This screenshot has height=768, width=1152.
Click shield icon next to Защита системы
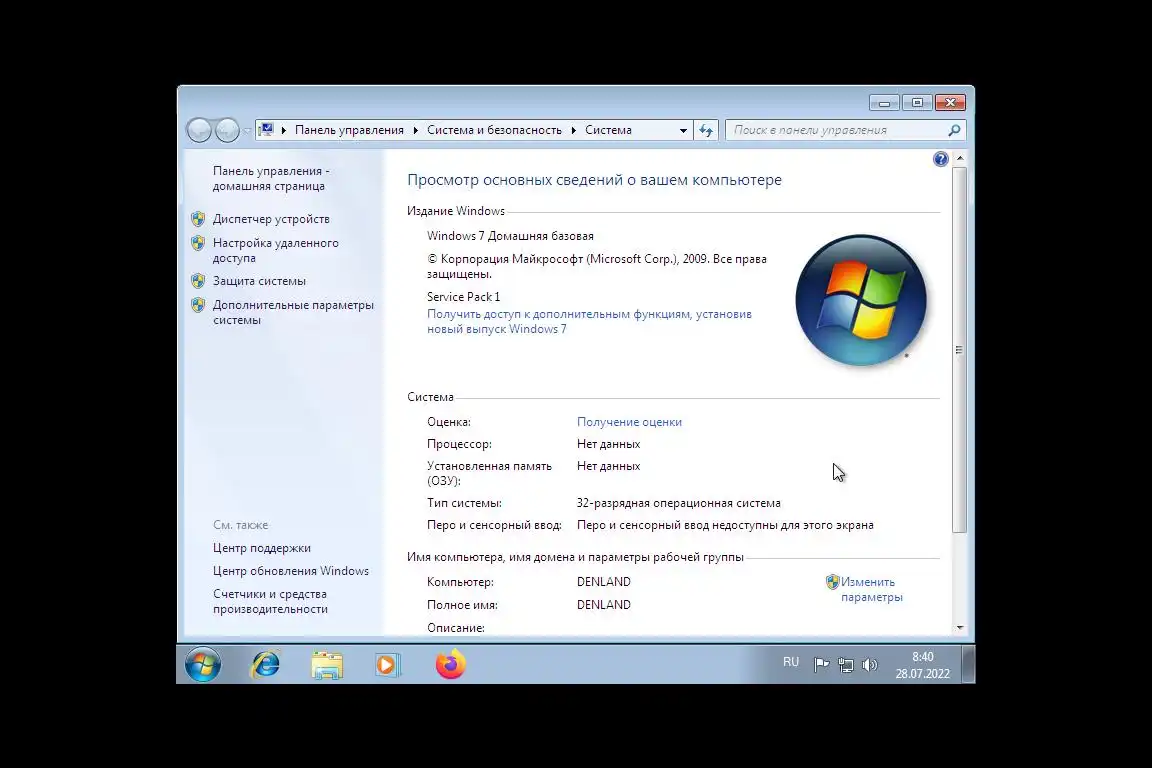pos(198,281)
